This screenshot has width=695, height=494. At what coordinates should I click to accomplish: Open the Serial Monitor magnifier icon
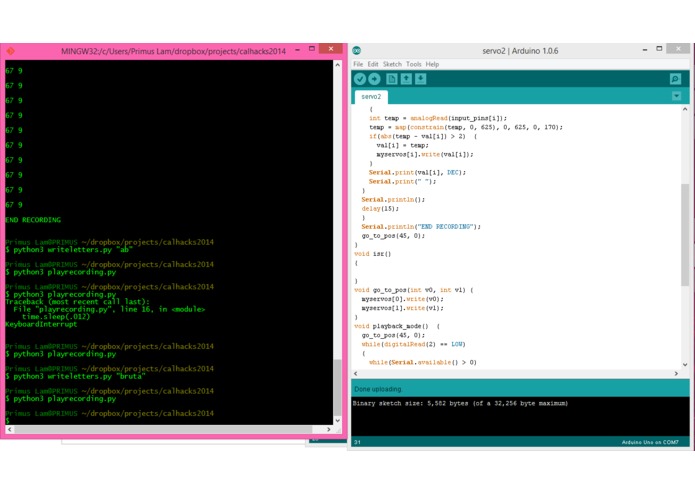pos(675,79)
